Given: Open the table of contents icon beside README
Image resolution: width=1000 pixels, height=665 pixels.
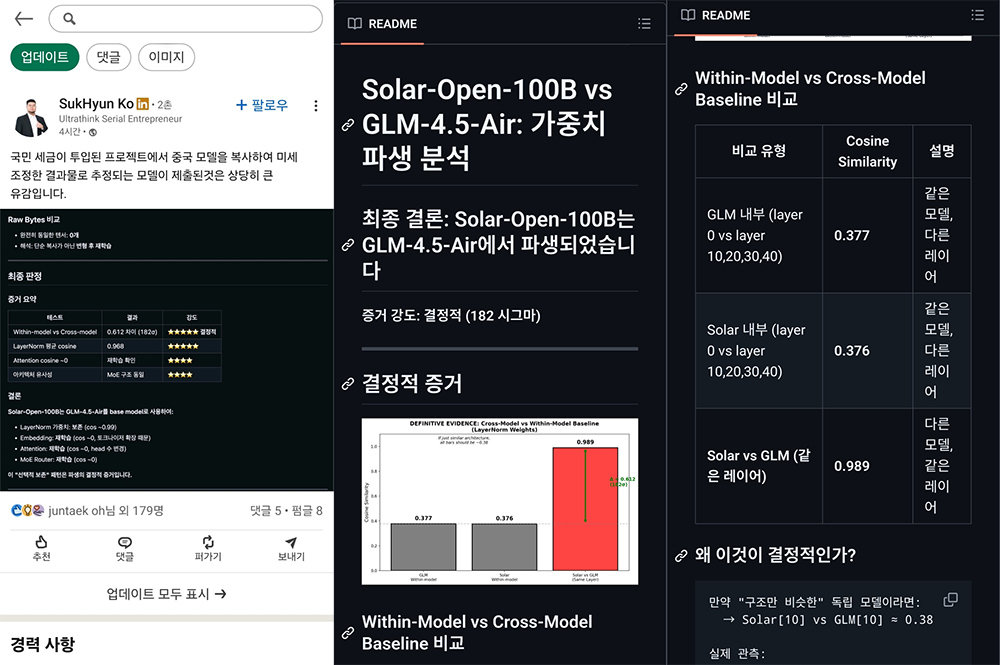Looking at the screenshot, I should 645,22.
